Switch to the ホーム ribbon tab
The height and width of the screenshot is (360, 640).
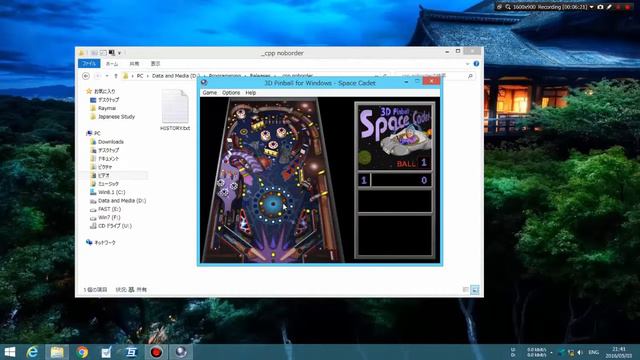pos(112,64)
